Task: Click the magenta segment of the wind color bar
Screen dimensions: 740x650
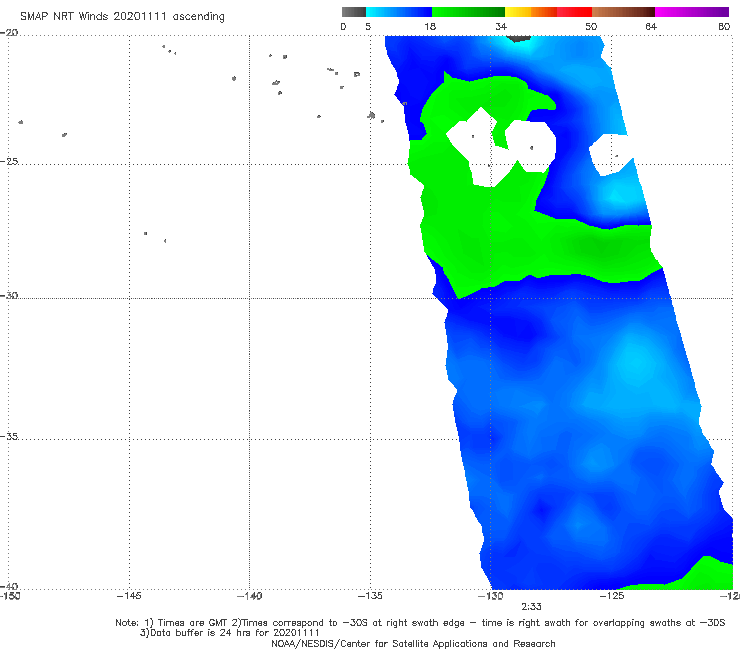Action: coord(692,12)
